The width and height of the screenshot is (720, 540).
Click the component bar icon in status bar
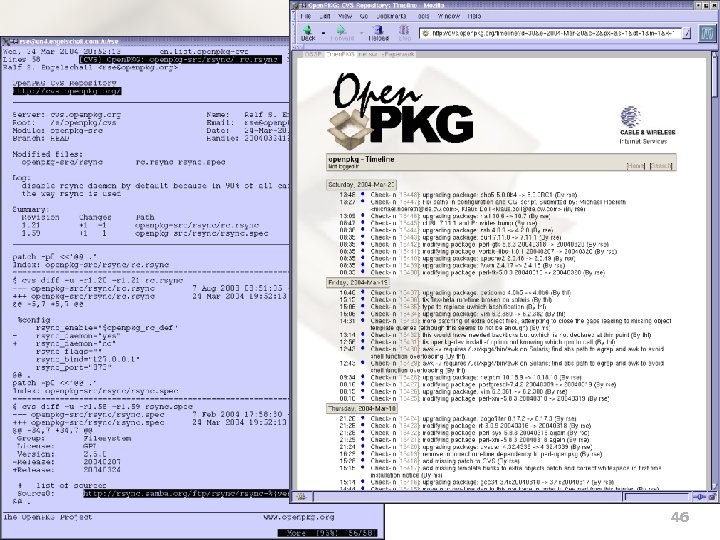click(301, 496)
